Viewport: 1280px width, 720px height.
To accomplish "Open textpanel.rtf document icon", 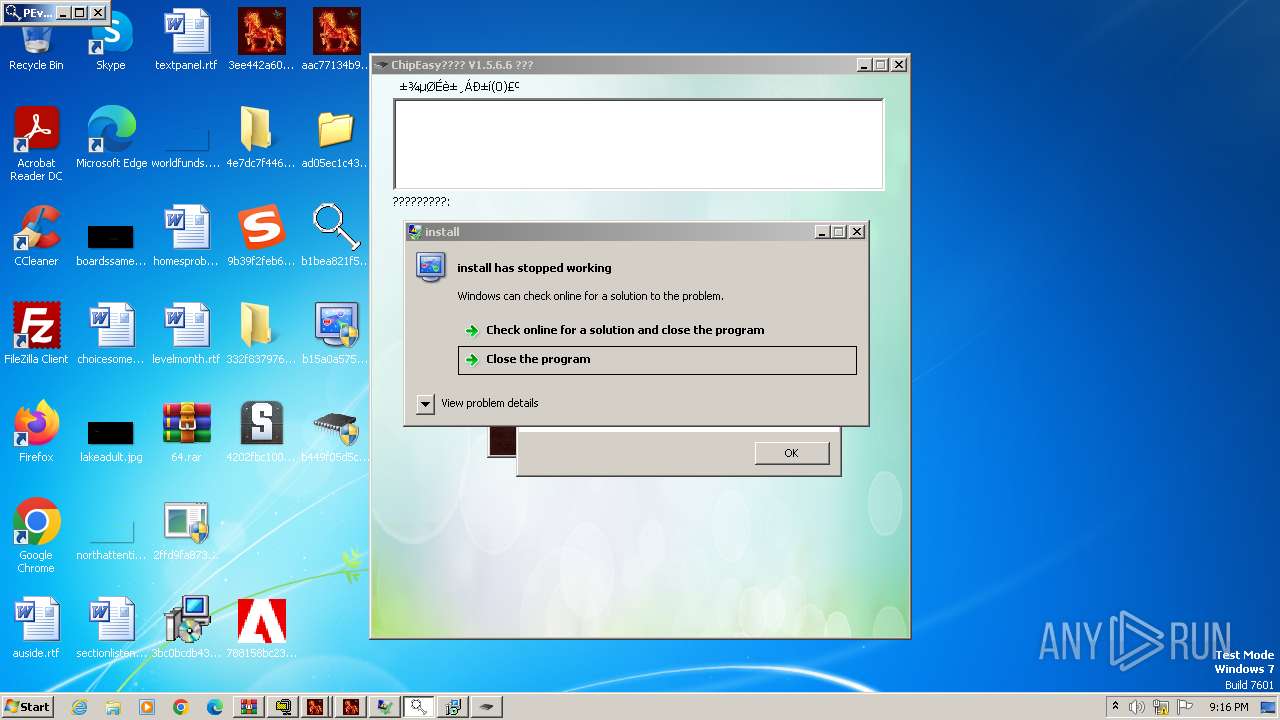I will click(186, 42).
